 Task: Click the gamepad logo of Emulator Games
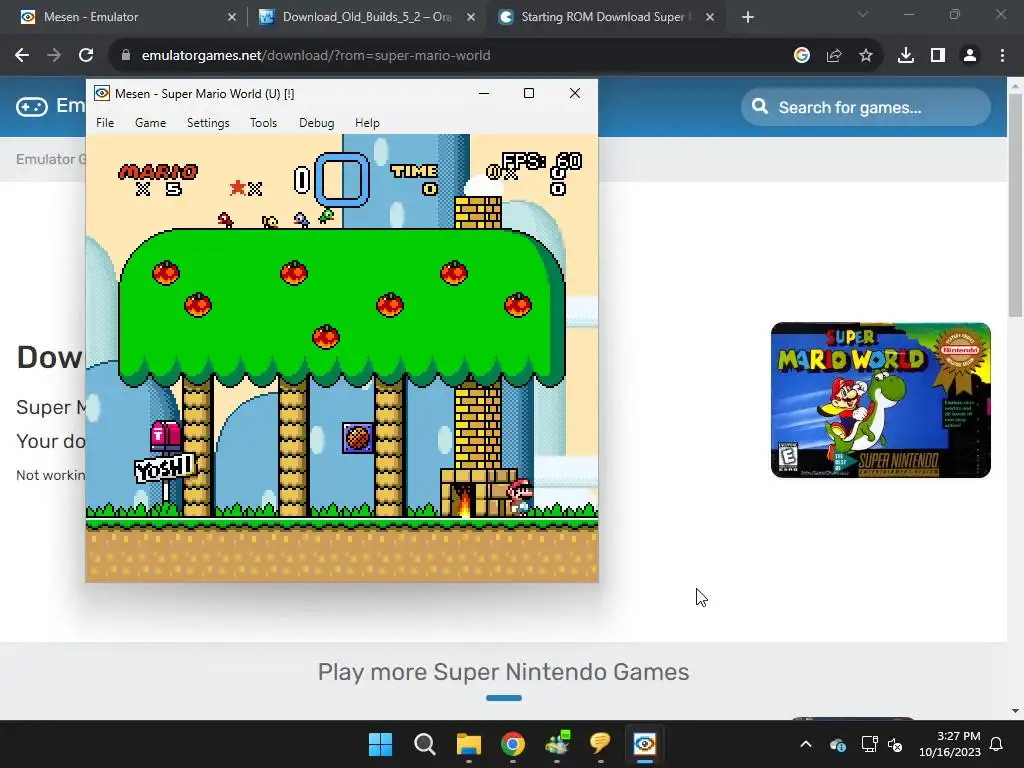click(x=32, y=106)
